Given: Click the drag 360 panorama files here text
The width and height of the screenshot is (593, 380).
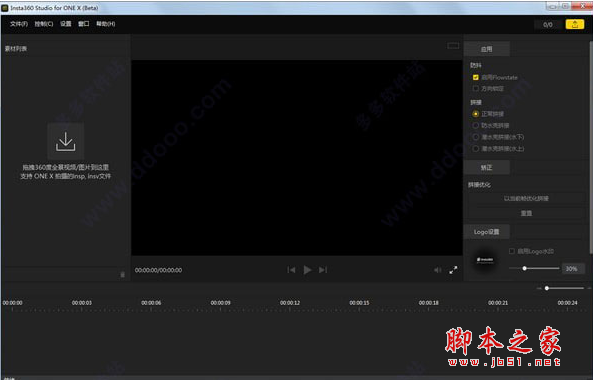Looking at the screenshot, I should [65, 167].
